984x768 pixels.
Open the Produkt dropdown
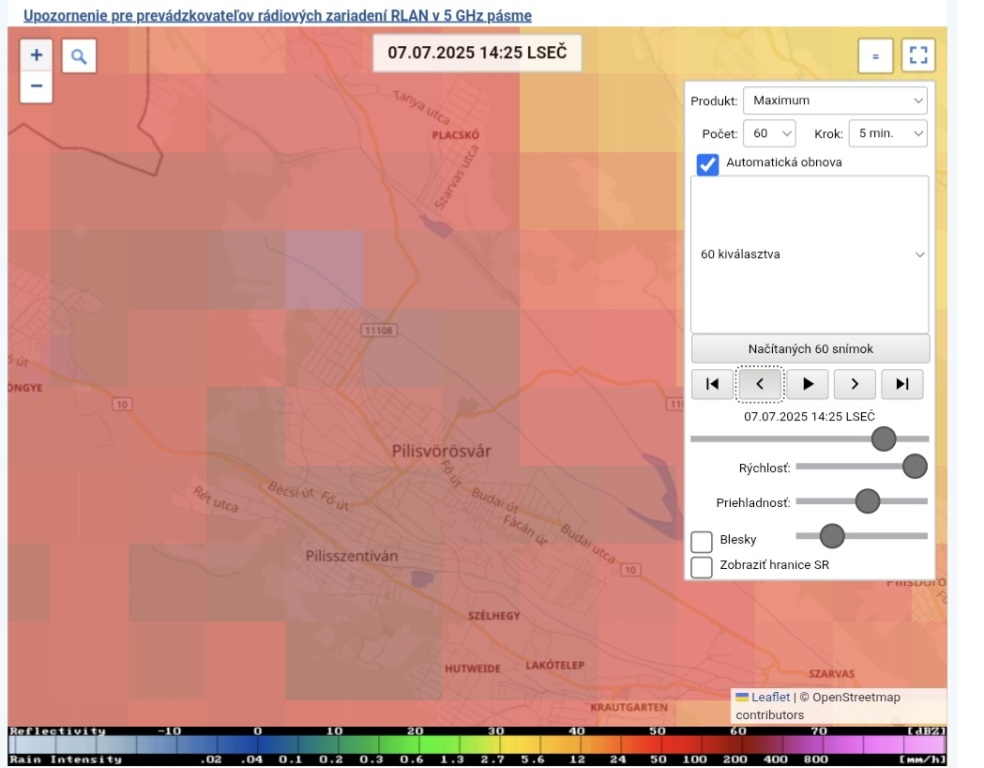[835, 101]
